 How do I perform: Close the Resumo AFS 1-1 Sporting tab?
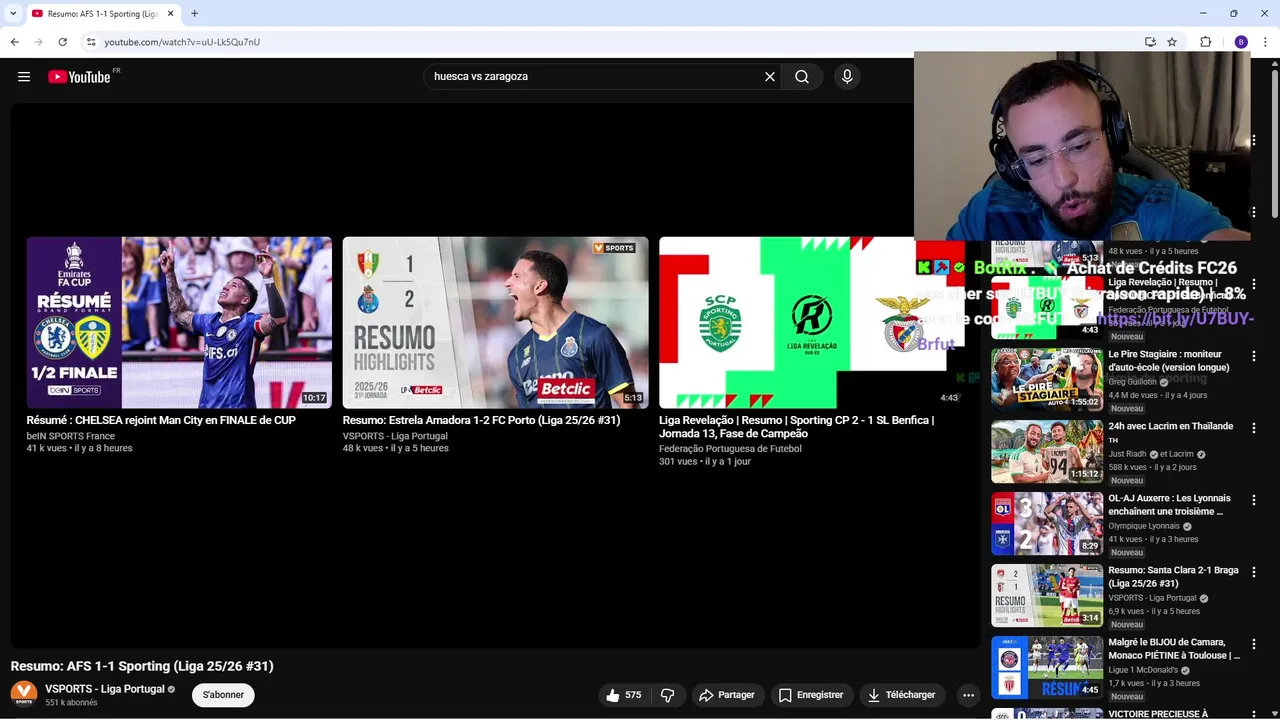coord(171,14)
